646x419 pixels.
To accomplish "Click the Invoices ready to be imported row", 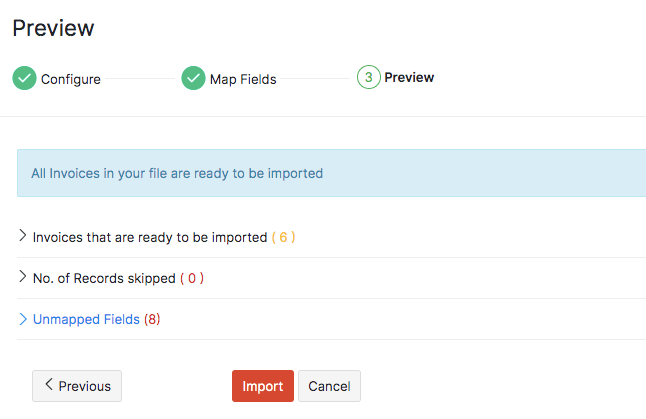I will 150,238.
